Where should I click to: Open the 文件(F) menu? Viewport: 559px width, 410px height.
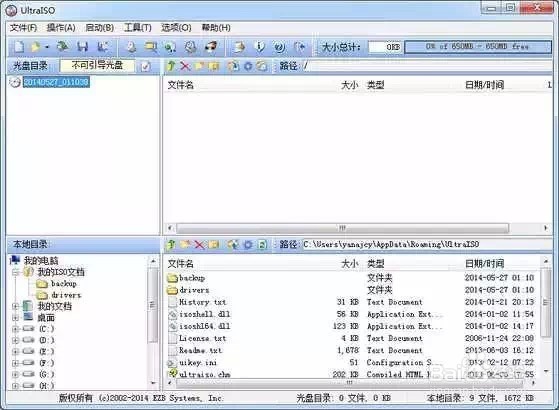tap(23, 27)
